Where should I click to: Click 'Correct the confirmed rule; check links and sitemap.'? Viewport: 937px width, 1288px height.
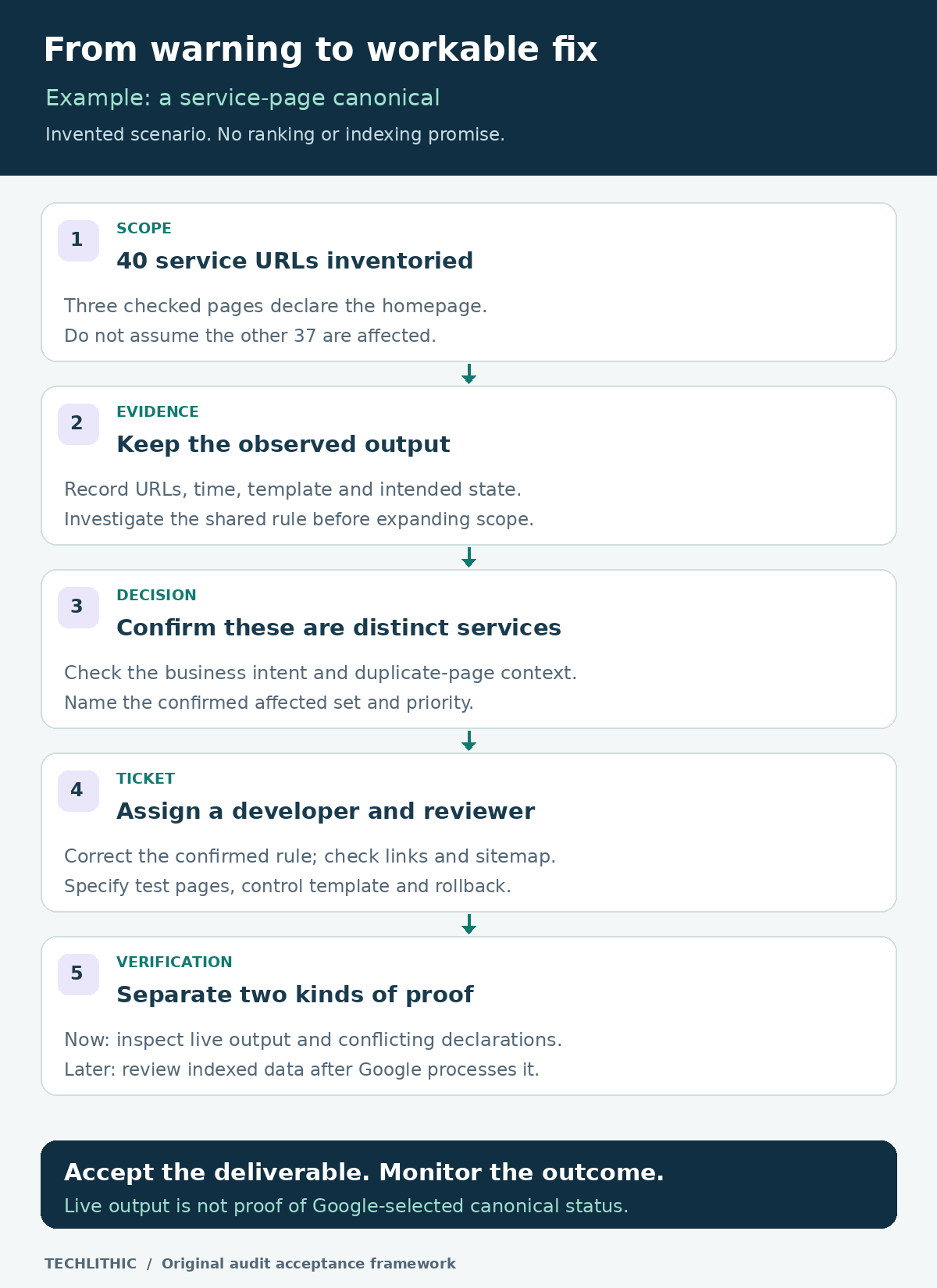[310, 856]
